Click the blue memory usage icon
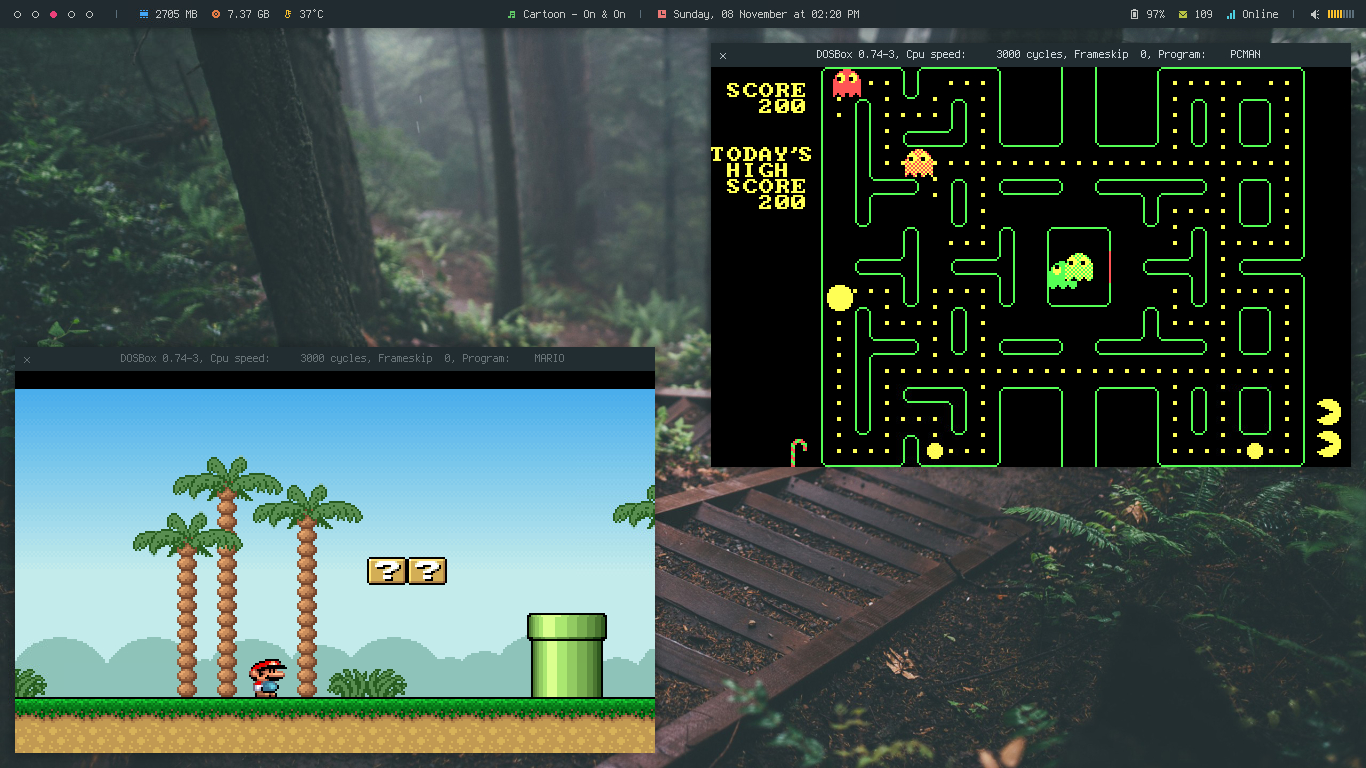Image resolution: width=1366 pixels, height=768 pixels. coord(144,15)
